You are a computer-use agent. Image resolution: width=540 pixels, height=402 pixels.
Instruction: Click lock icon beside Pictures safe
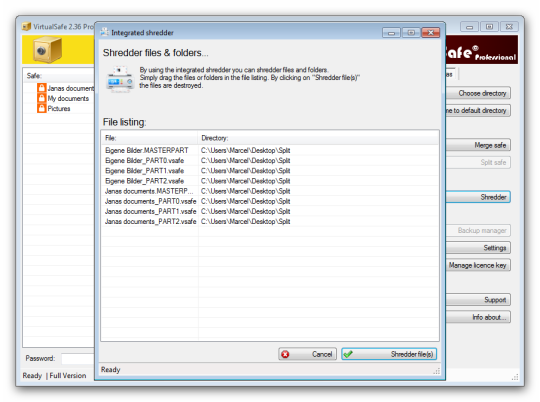[x=42, y=109]
